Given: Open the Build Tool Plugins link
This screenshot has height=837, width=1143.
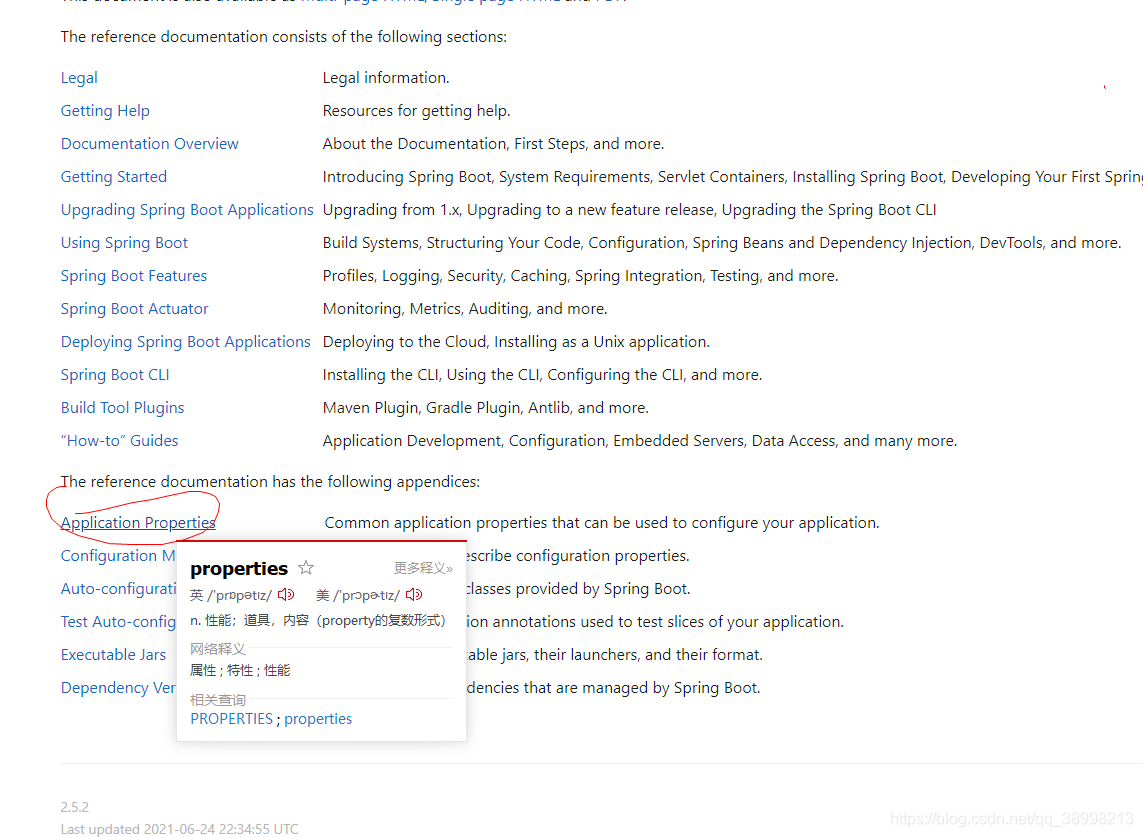Looking at the screenshot, I should [x=122, y=408].
